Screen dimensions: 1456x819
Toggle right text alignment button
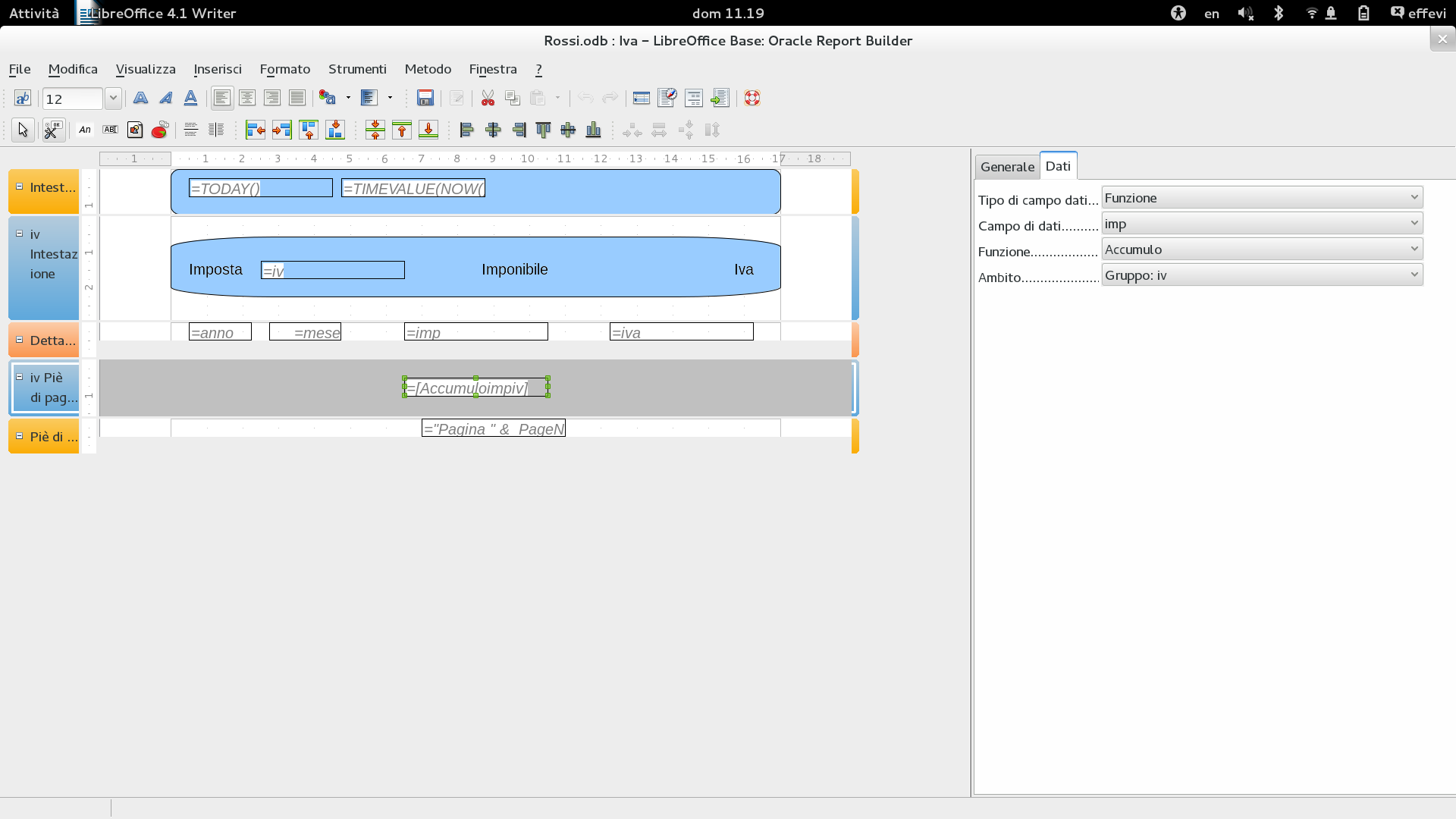272,98
